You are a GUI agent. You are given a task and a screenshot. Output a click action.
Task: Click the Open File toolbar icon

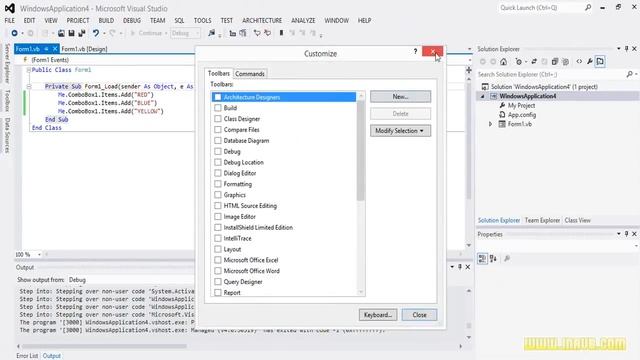point(61,33)
